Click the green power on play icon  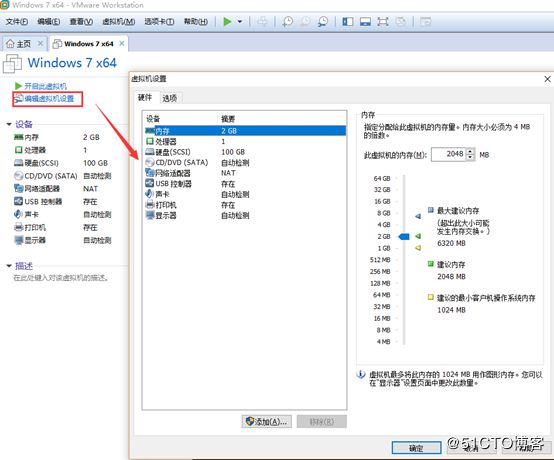pyautogui.click(x=227, y=22)
